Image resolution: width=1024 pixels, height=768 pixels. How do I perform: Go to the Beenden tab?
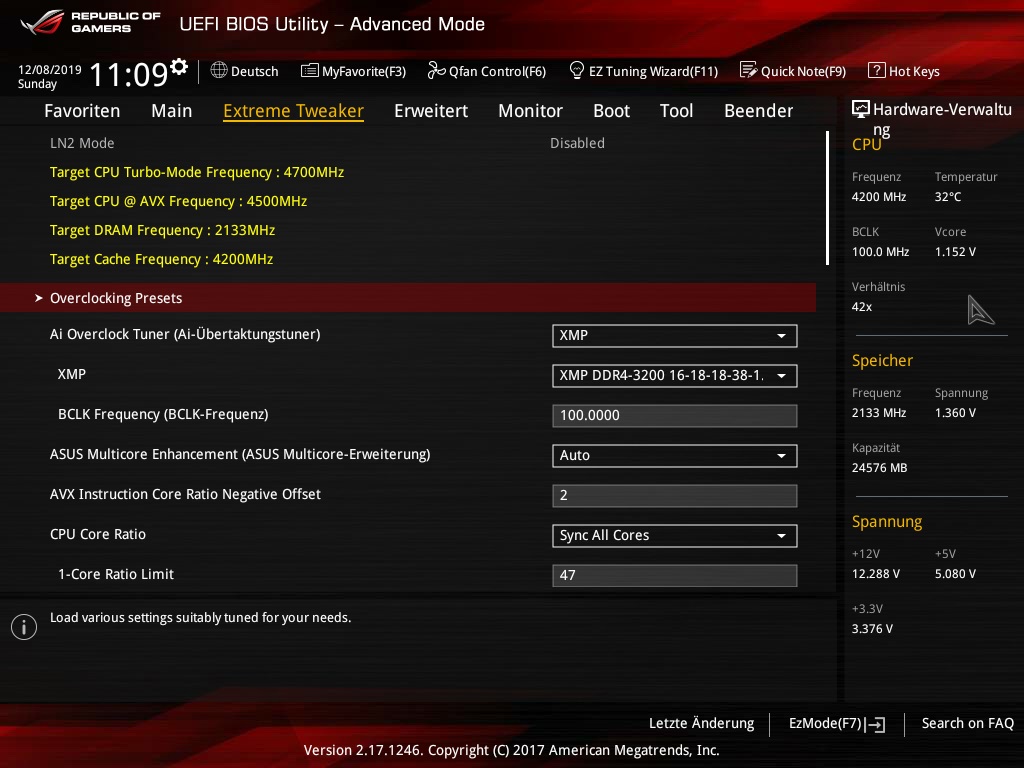point(758,111)
